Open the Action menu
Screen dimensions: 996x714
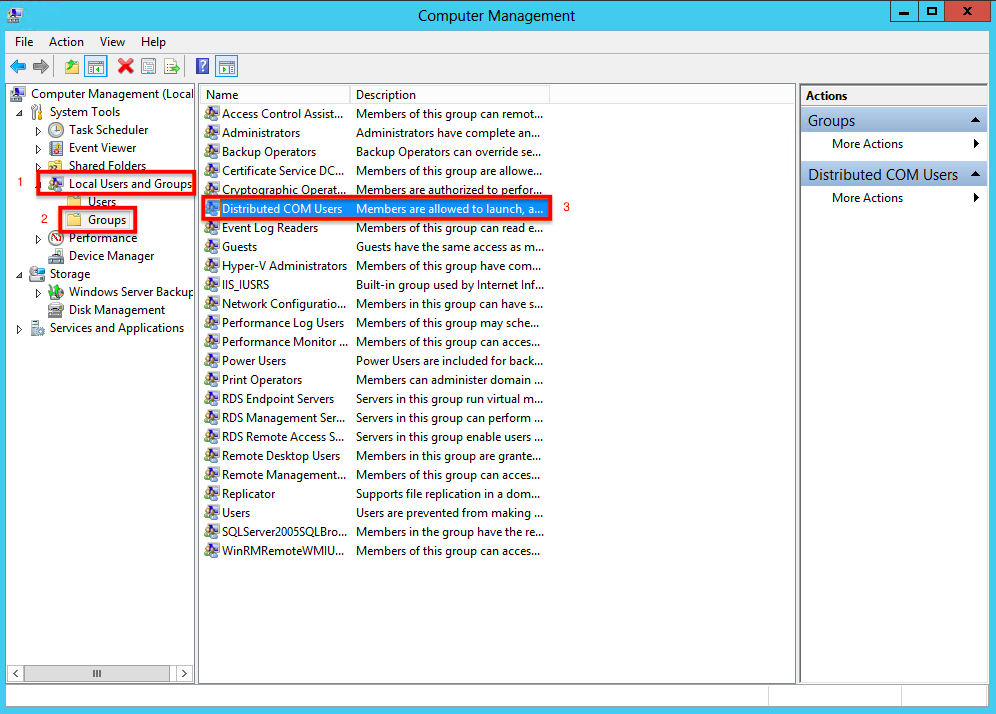coord(66,42)
